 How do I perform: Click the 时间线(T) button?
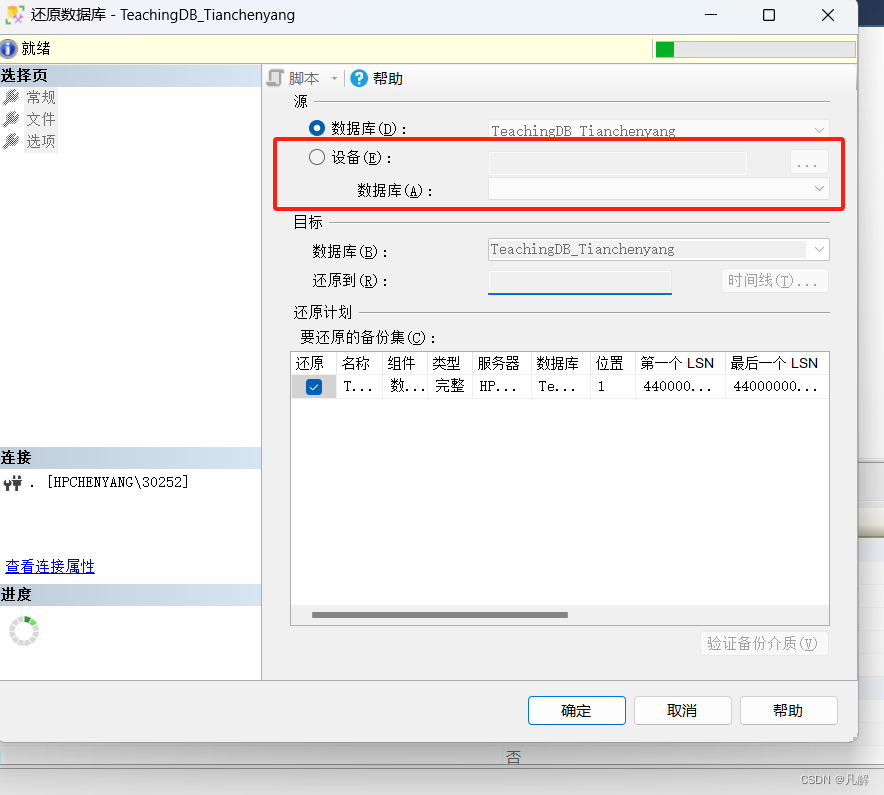(x=775, y=280)
